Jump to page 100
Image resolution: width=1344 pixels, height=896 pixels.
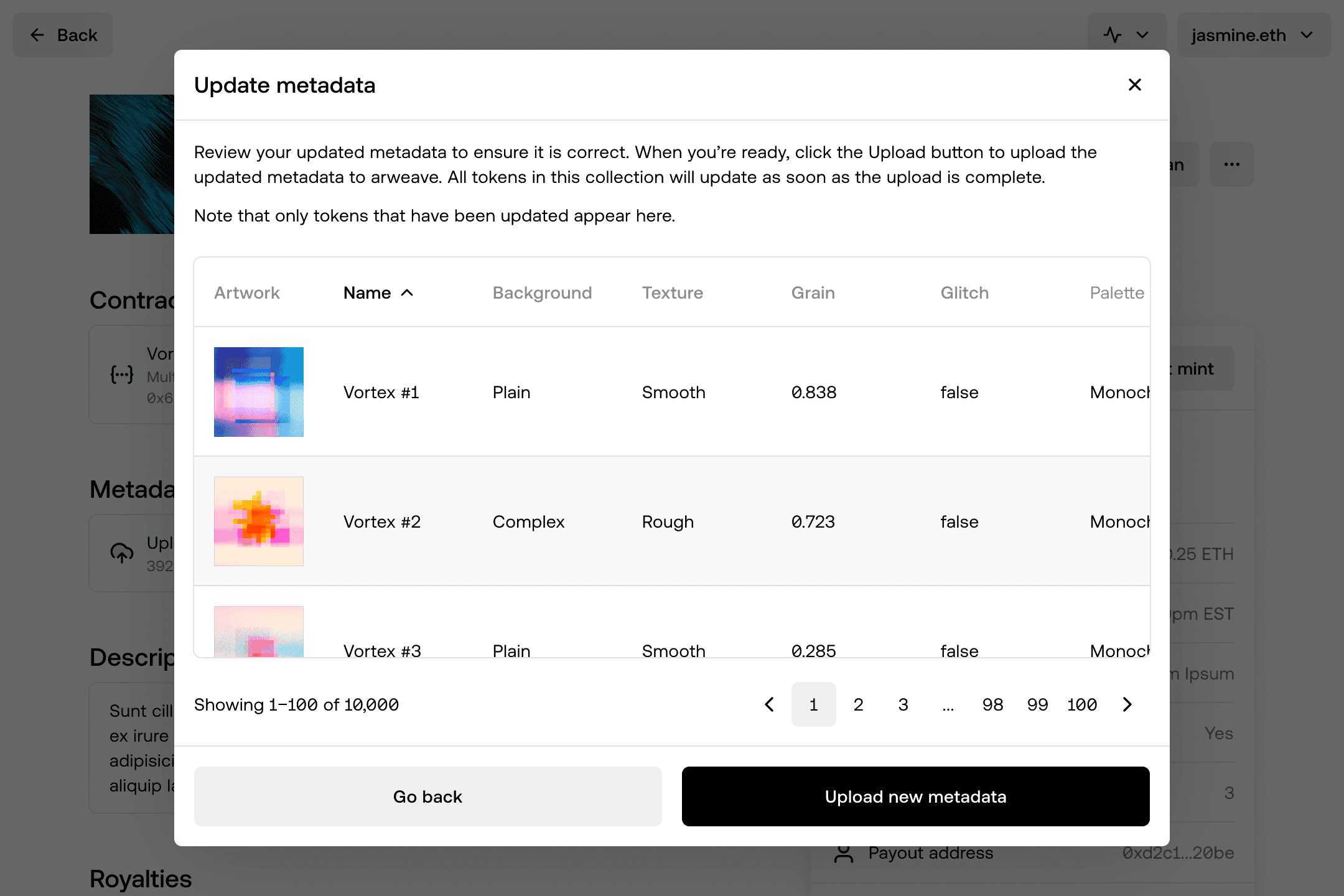1082,704
